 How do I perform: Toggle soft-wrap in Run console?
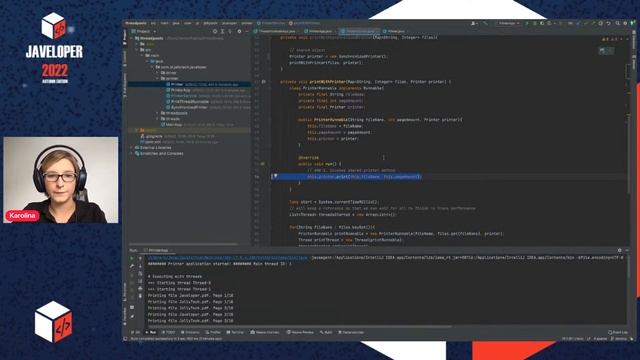(x=140, y=273)
